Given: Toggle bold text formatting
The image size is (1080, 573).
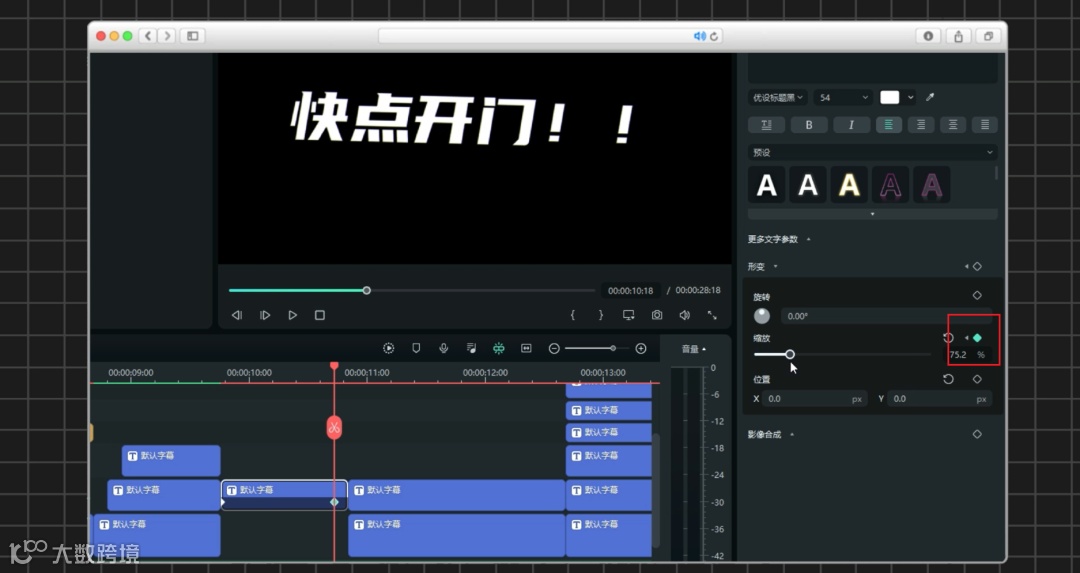Looking at the screenshot, I should [809, 125].
